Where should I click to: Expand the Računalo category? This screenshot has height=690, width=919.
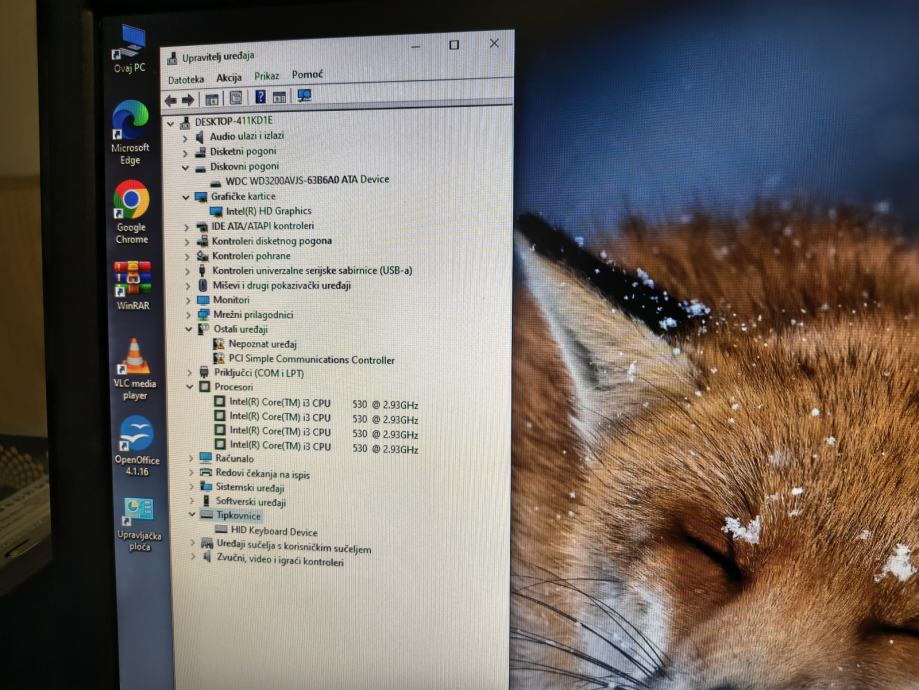(x=191, y=458)
